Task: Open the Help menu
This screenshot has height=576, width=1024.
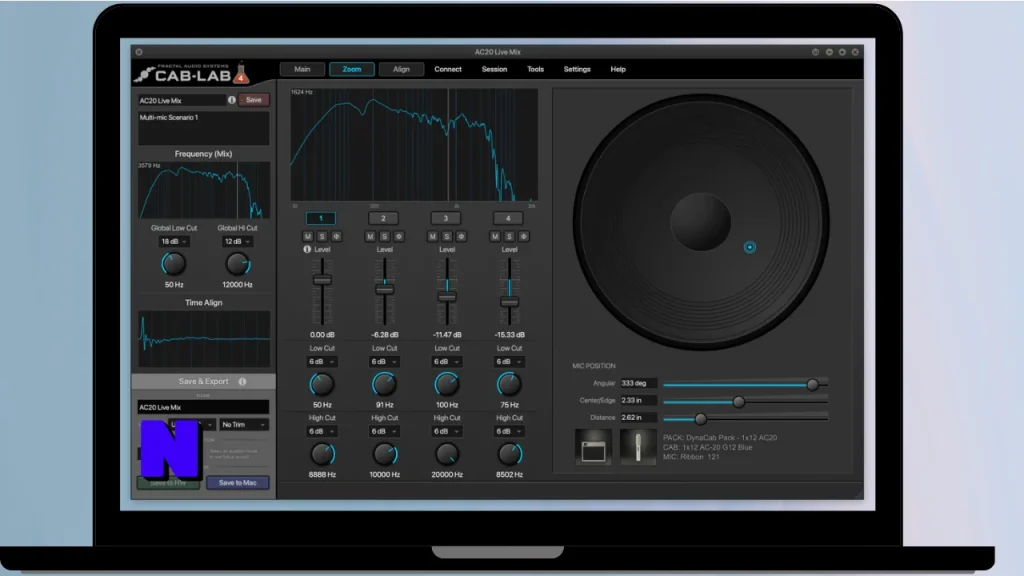Action: [618, 69]
